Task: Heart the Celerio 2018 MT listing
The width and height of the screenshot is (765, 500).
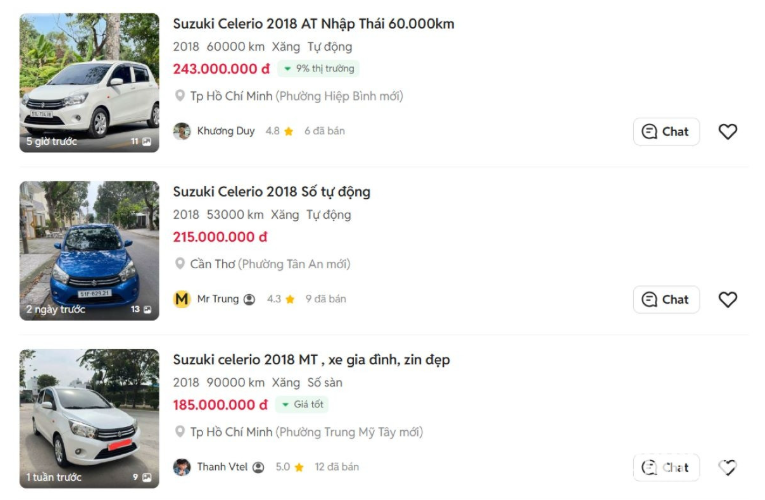Action: point(728,467)
